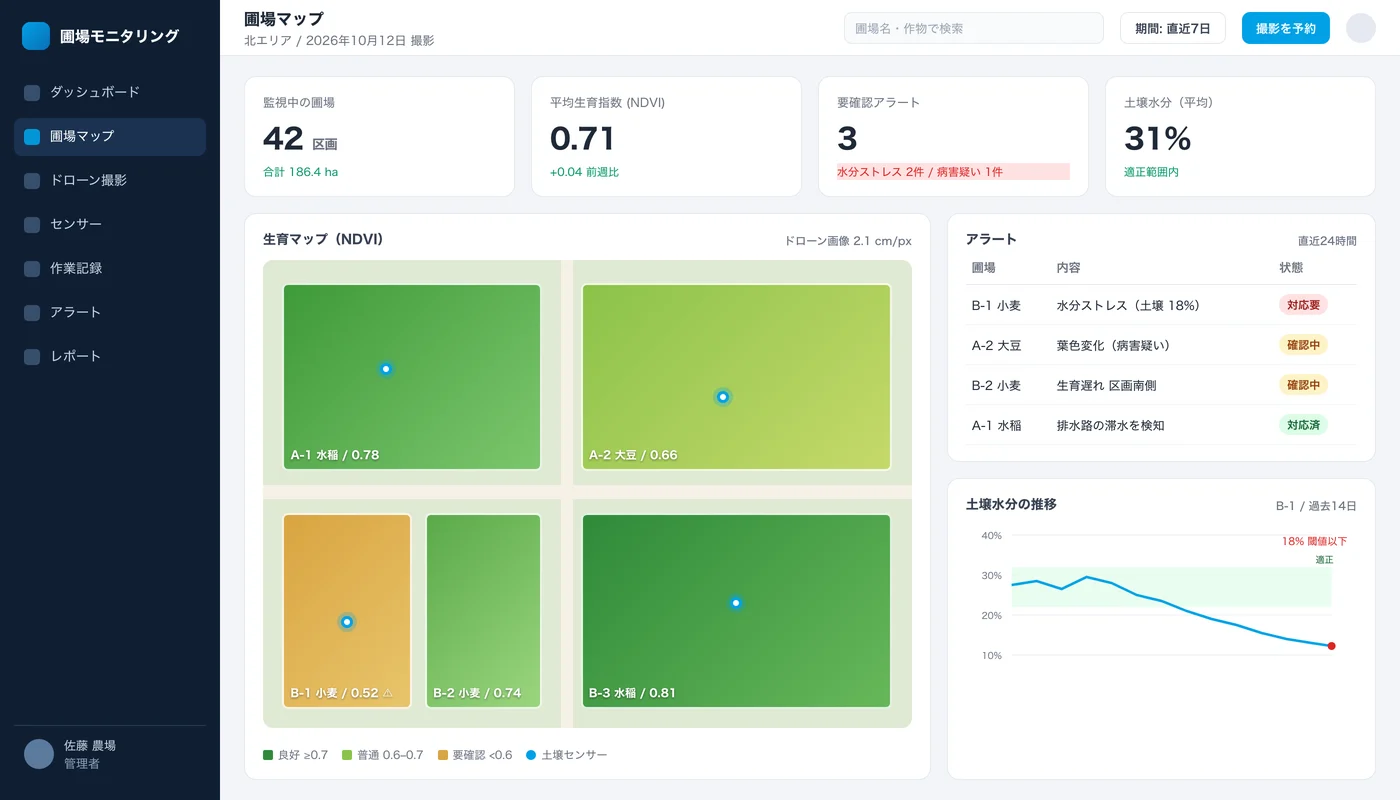Focus the 圃場名・作物で検索 search field

[x=974, y=28]
